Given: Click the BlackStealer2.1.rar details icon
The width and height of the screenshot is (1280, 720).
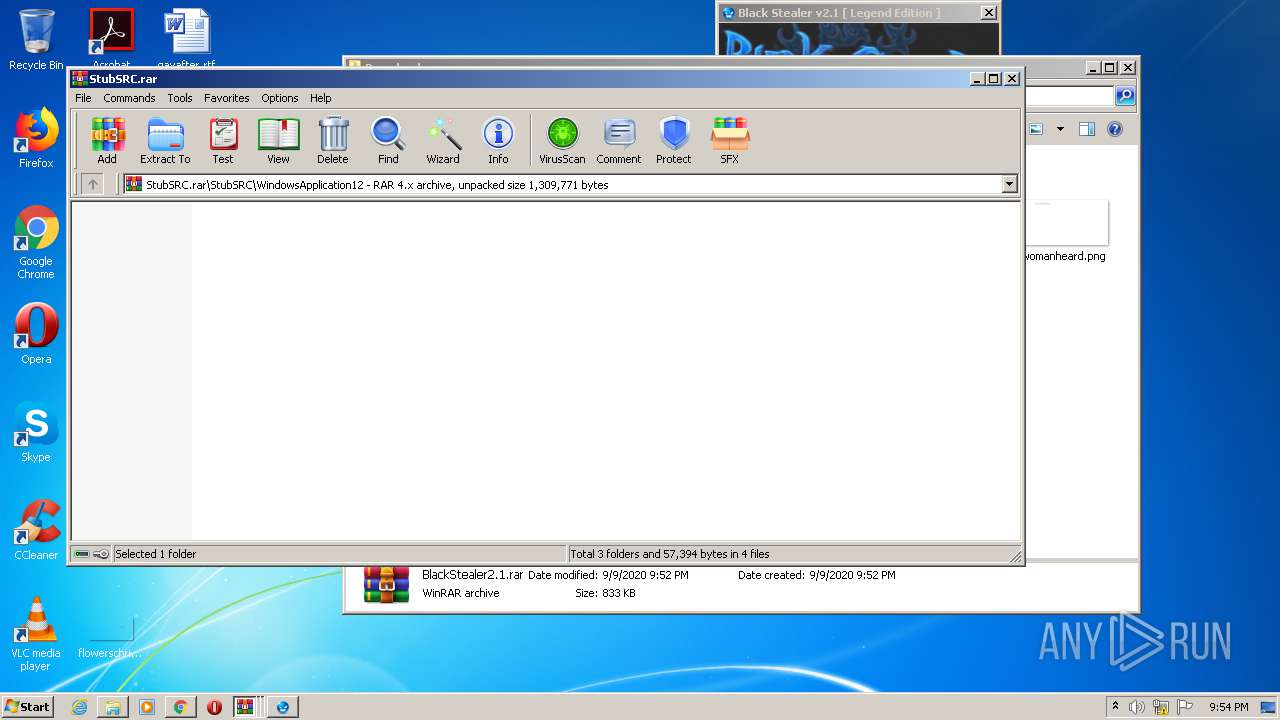Looking at the screenshot, I should click(x=386, y=584).
